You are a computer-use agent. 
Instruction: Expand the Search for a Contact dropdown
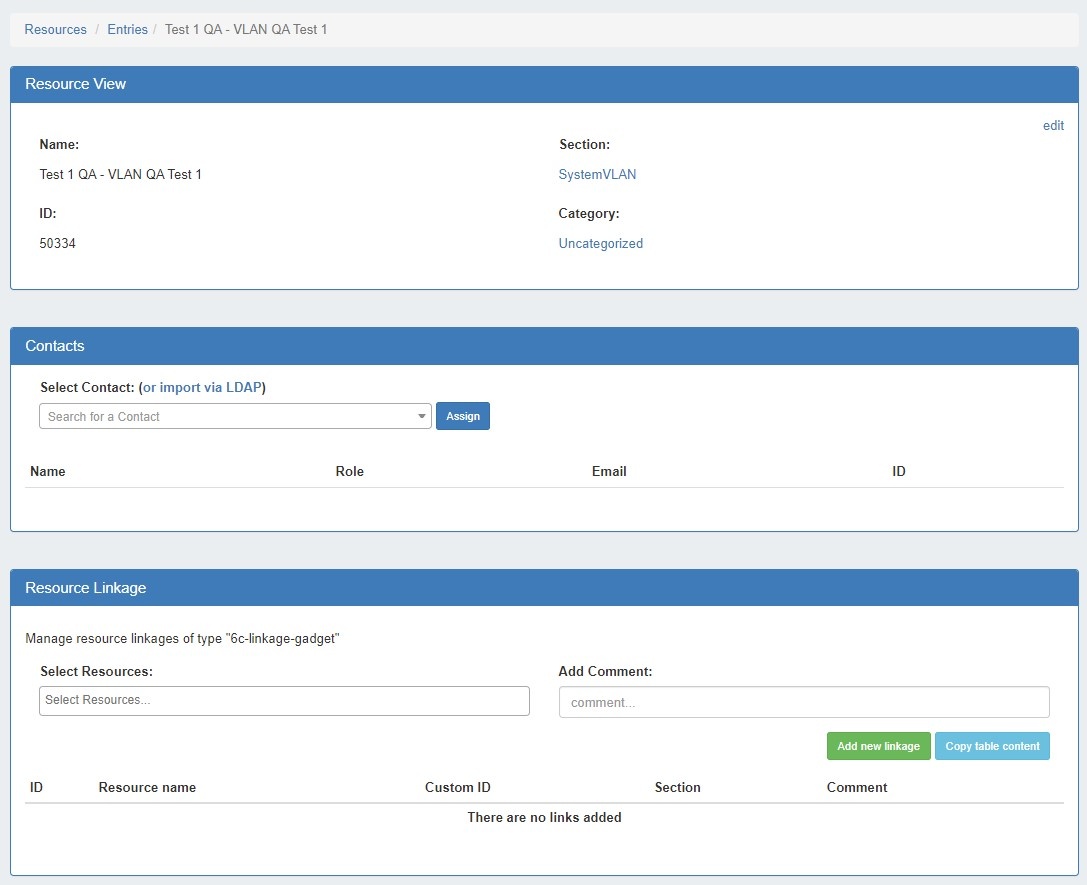[x=235, y=417]
